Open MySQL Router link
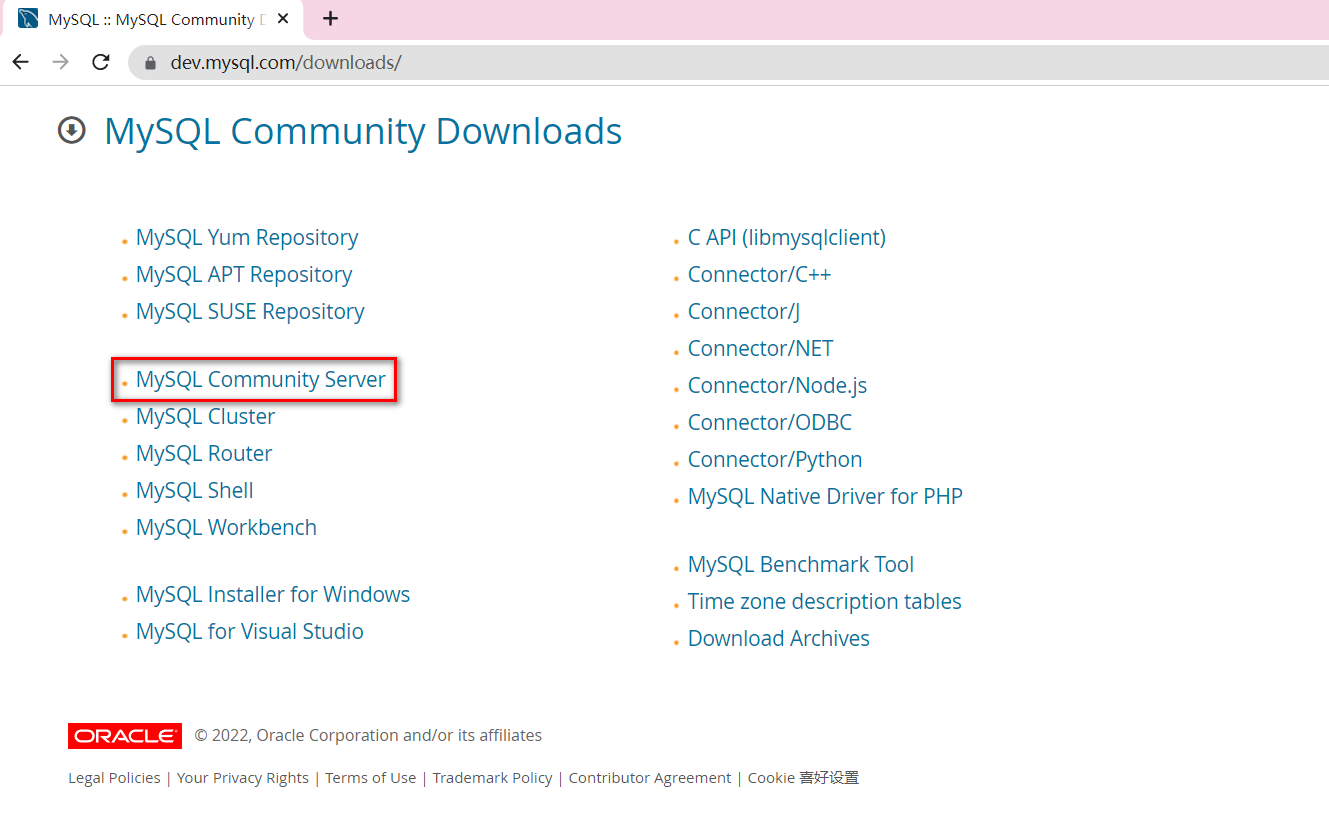This screenshot has height=827, width=1329. pyautogui.click(x=204, y=454)
